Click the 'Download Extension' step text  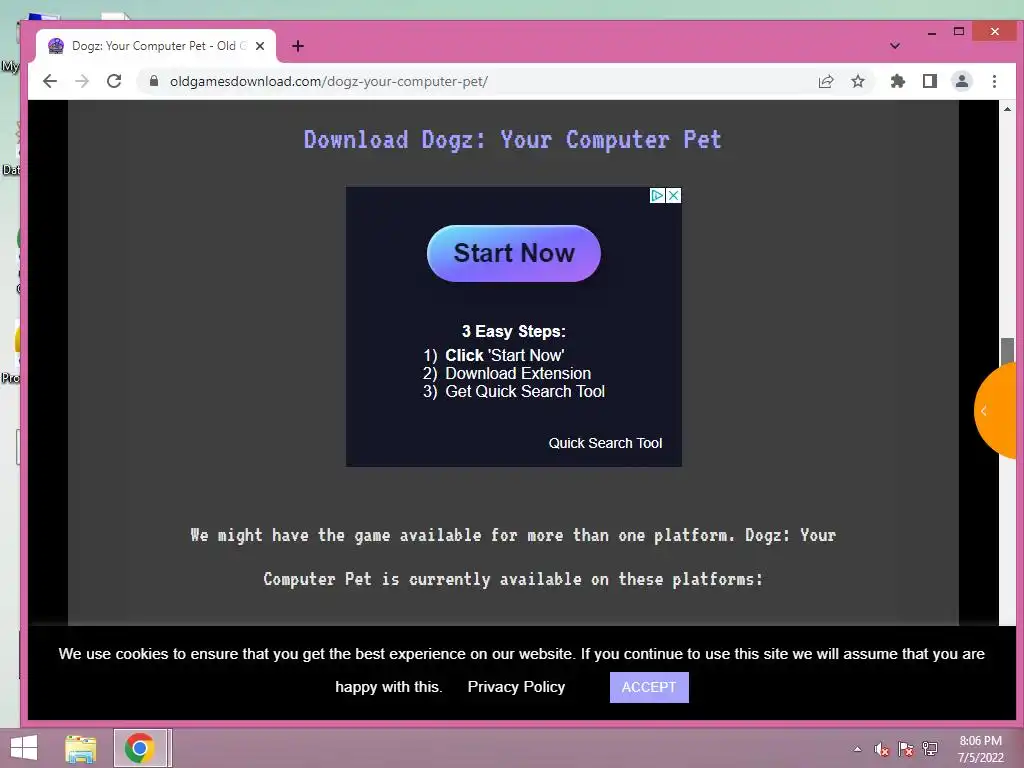tap(518, 374)
